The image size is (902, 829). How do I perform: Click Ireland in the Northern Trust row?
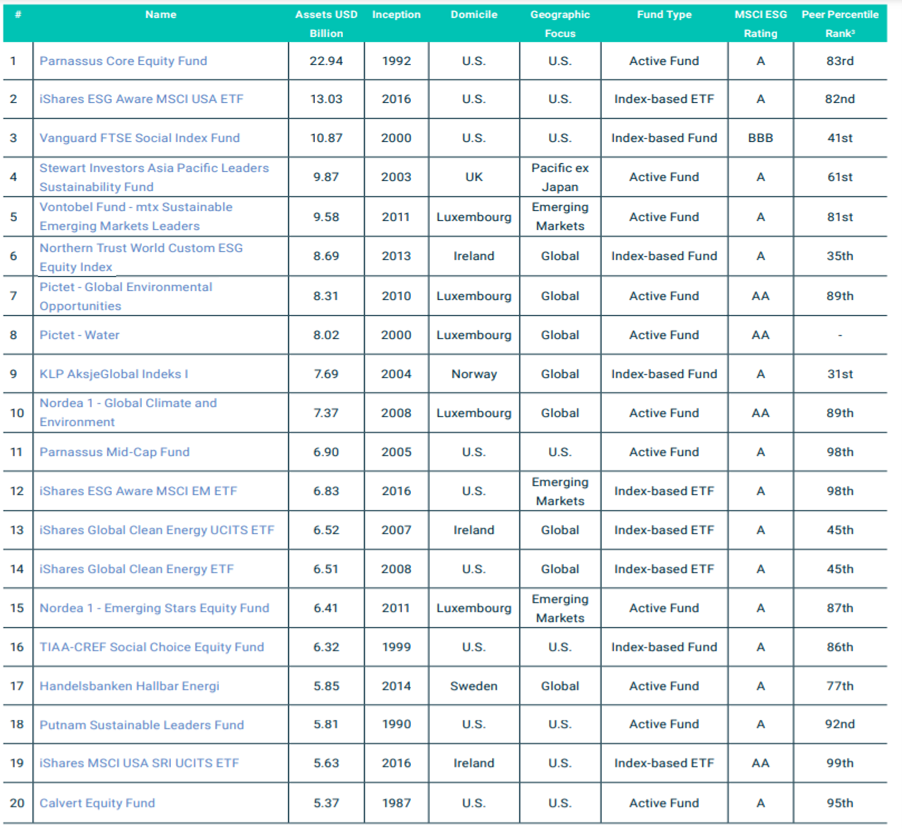(x=474, y=256)
